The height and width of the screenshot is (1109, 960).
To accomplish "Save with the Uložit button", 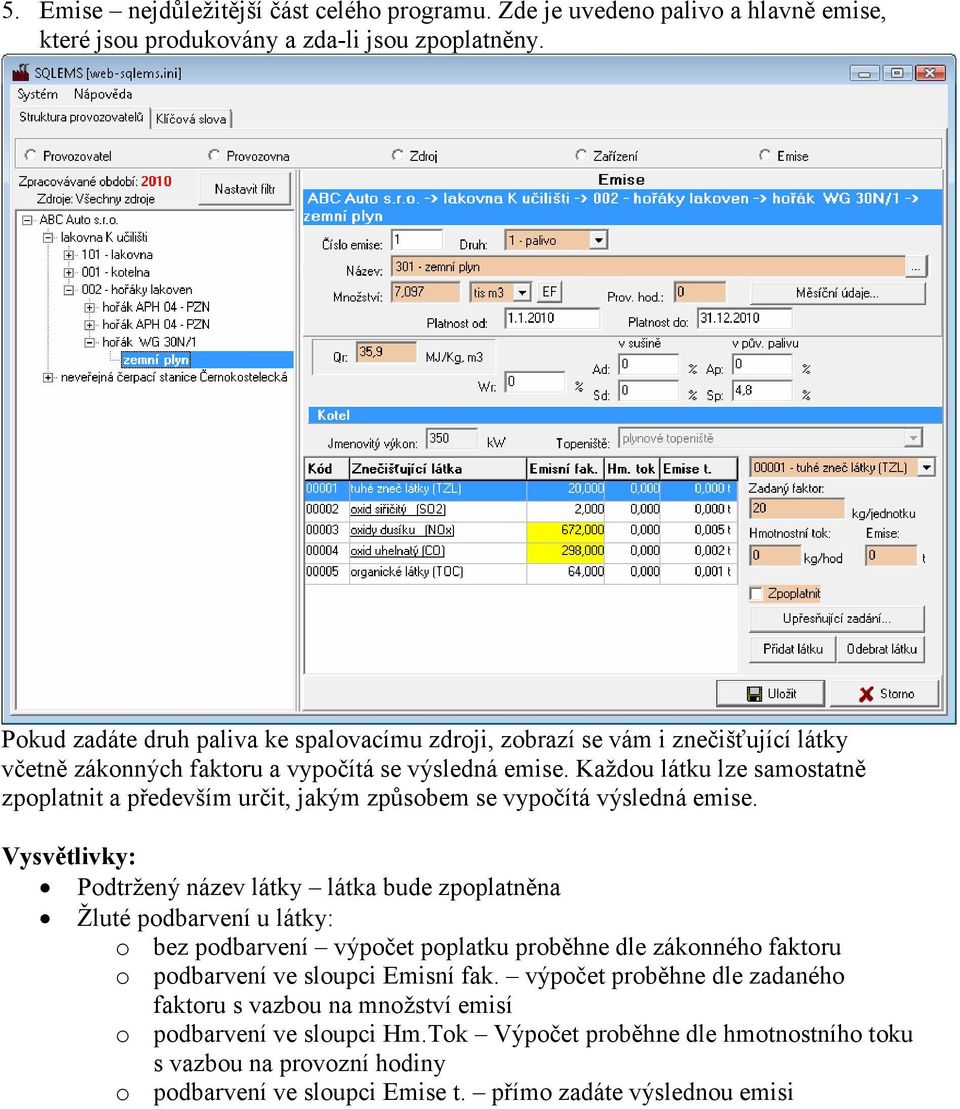I will click(770, 694).
